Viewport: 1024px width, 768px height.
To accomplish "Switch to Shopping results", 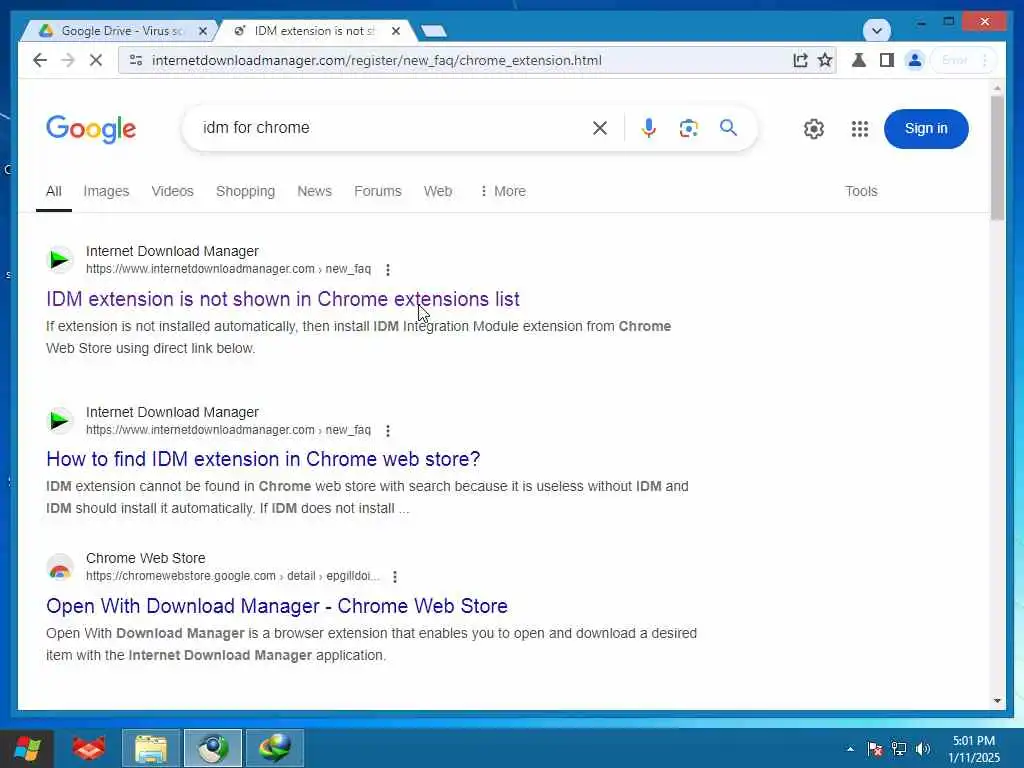I will 246,191.
